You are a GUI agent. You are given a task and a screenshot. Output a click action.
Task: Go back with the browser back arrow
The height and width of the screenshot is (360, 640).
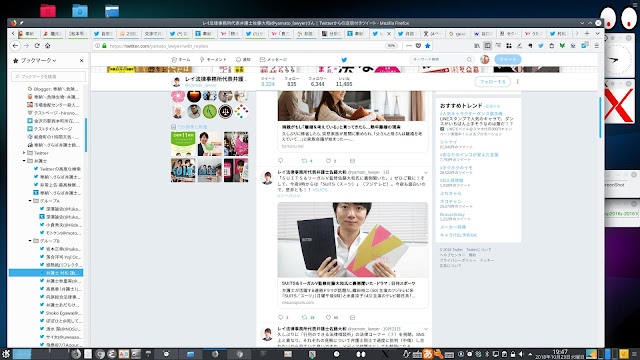(15, 46)
